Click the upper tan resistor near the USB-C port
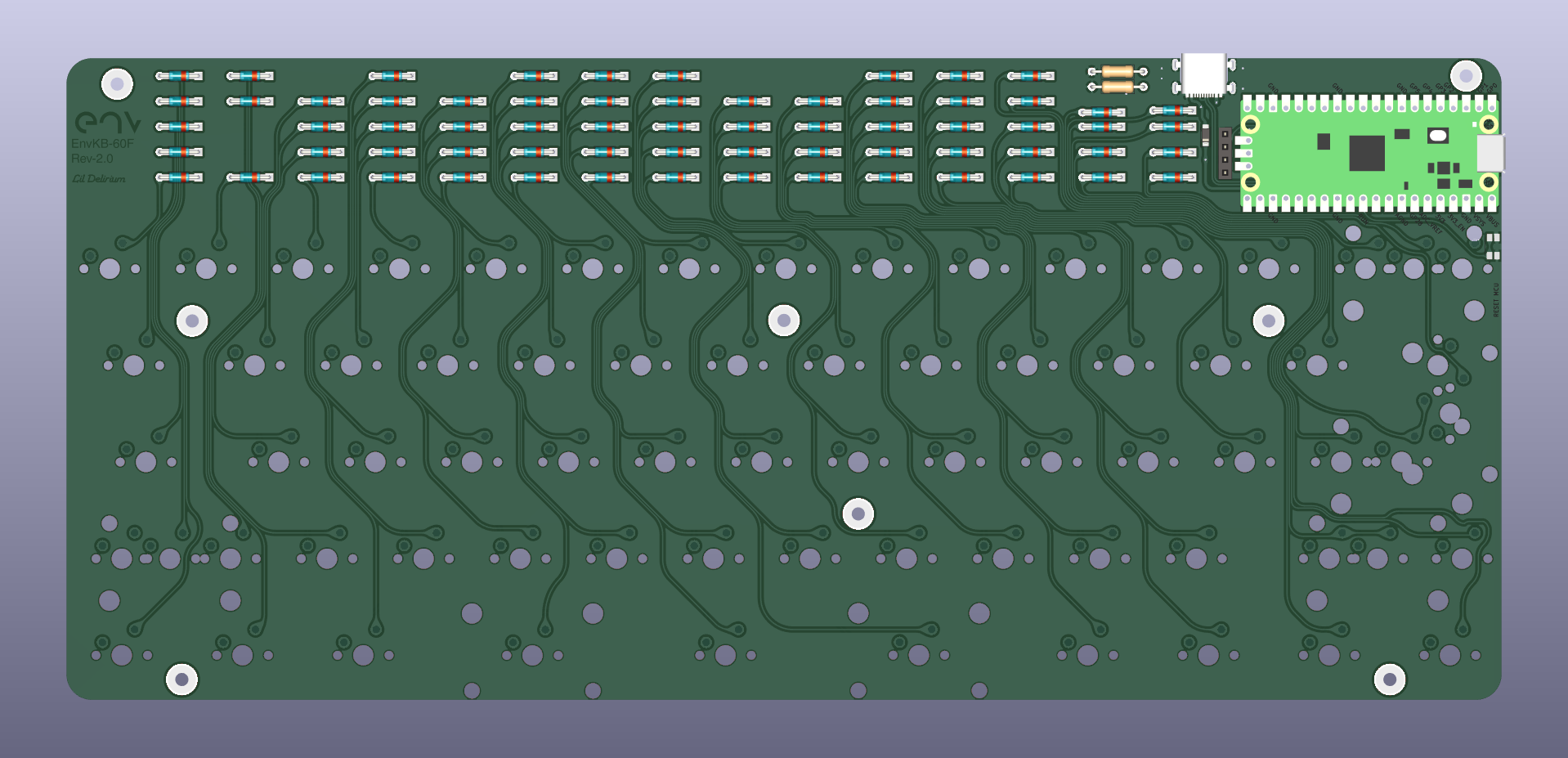 click(x=1118, y=72)
